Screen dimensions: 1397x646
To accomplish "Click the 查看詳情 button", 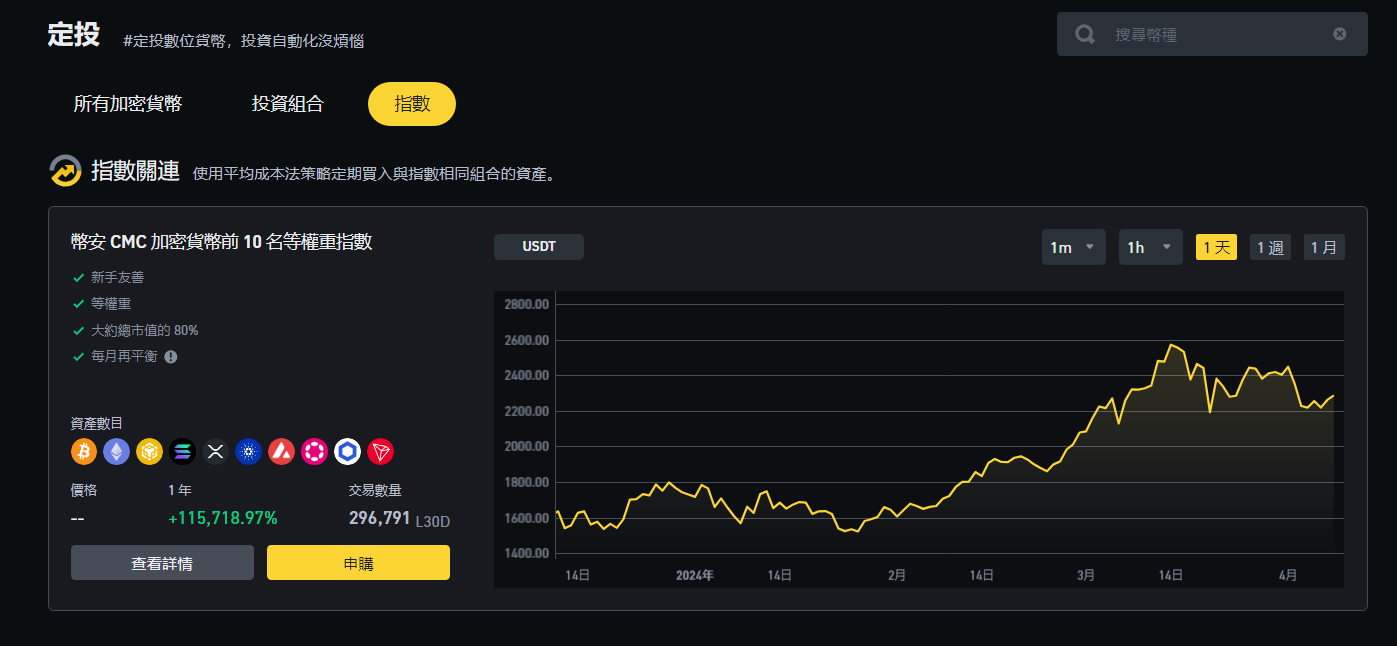I will pyautogui.click(x=162, y=563).
